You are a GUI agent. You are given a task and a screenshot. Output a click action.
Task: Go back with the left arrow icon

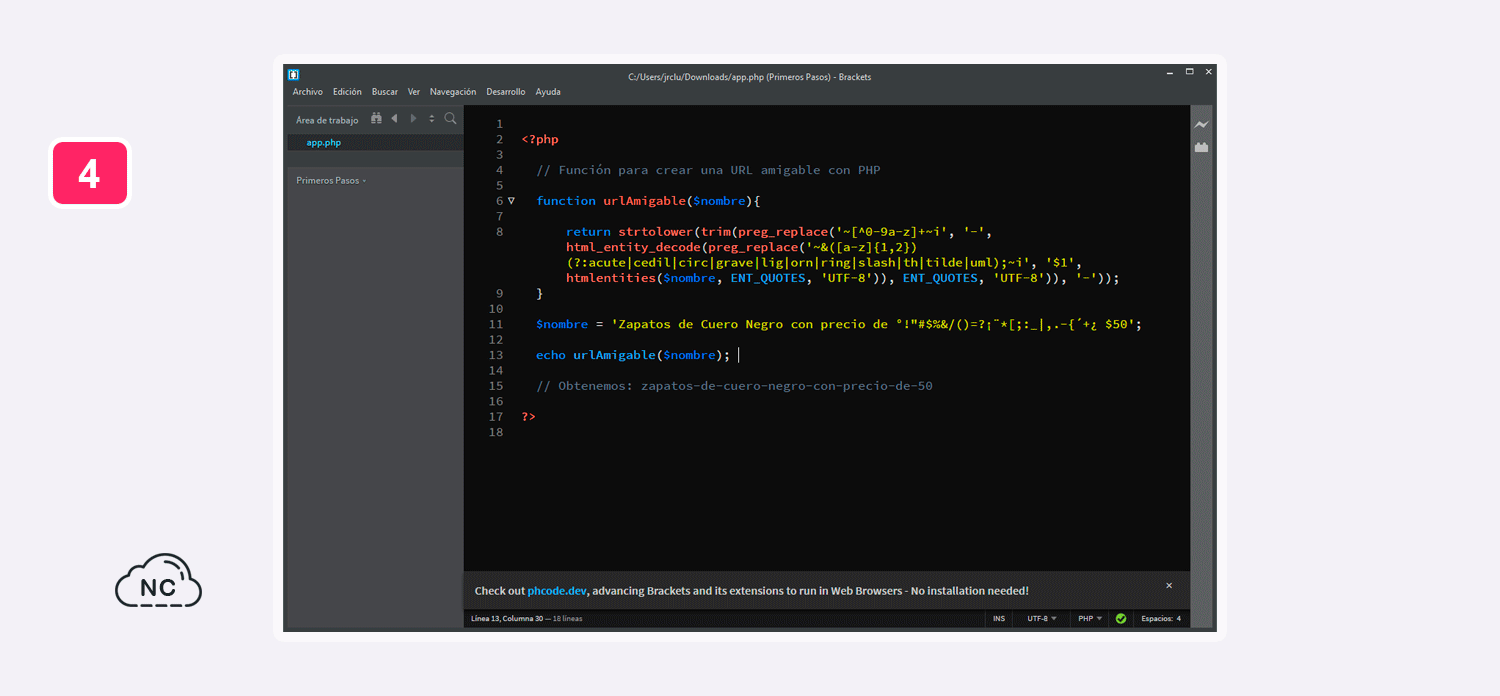point(394,118)
